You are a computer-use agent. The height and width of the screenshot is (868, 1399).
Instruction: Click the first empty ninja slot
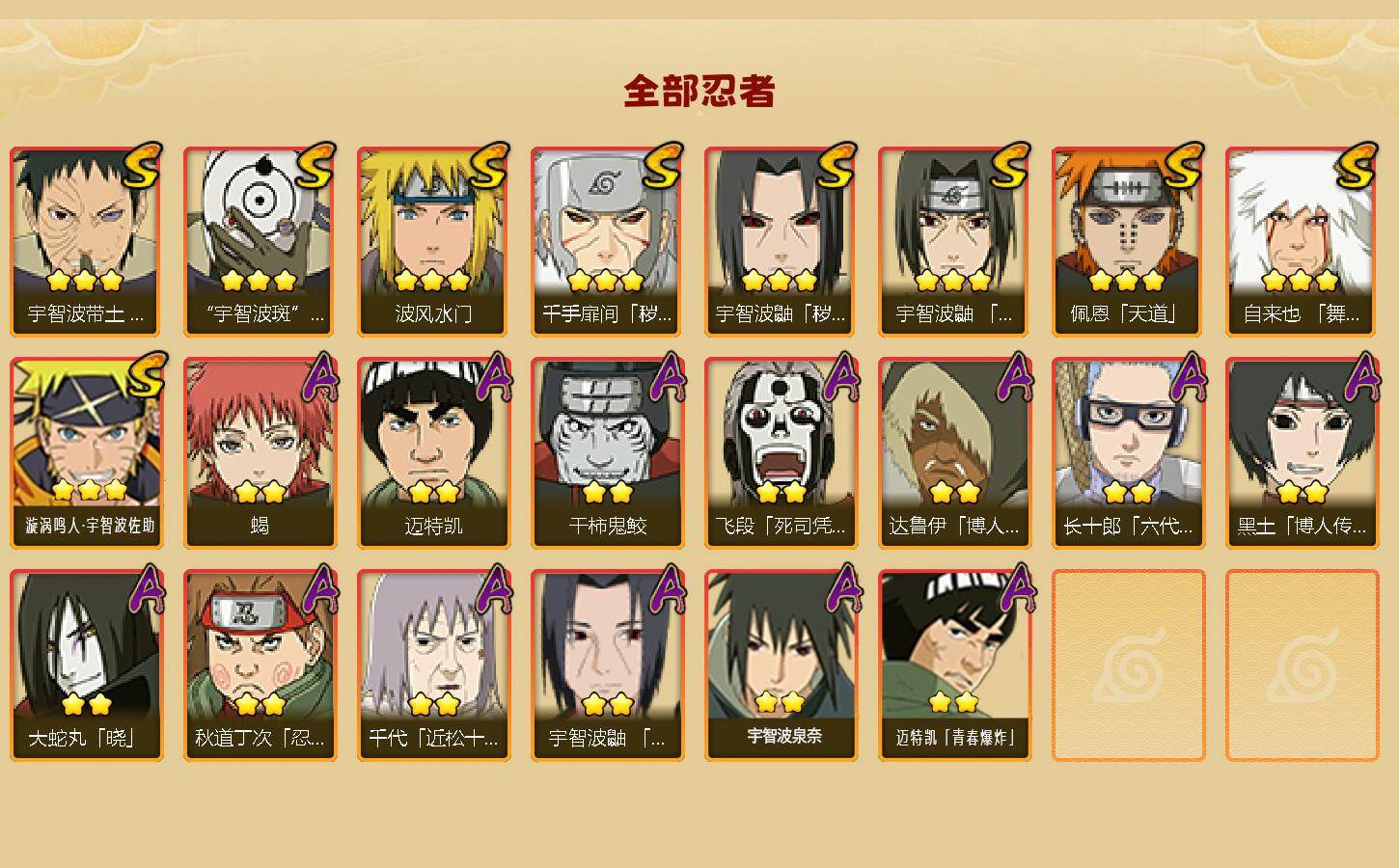(1128, 665)
